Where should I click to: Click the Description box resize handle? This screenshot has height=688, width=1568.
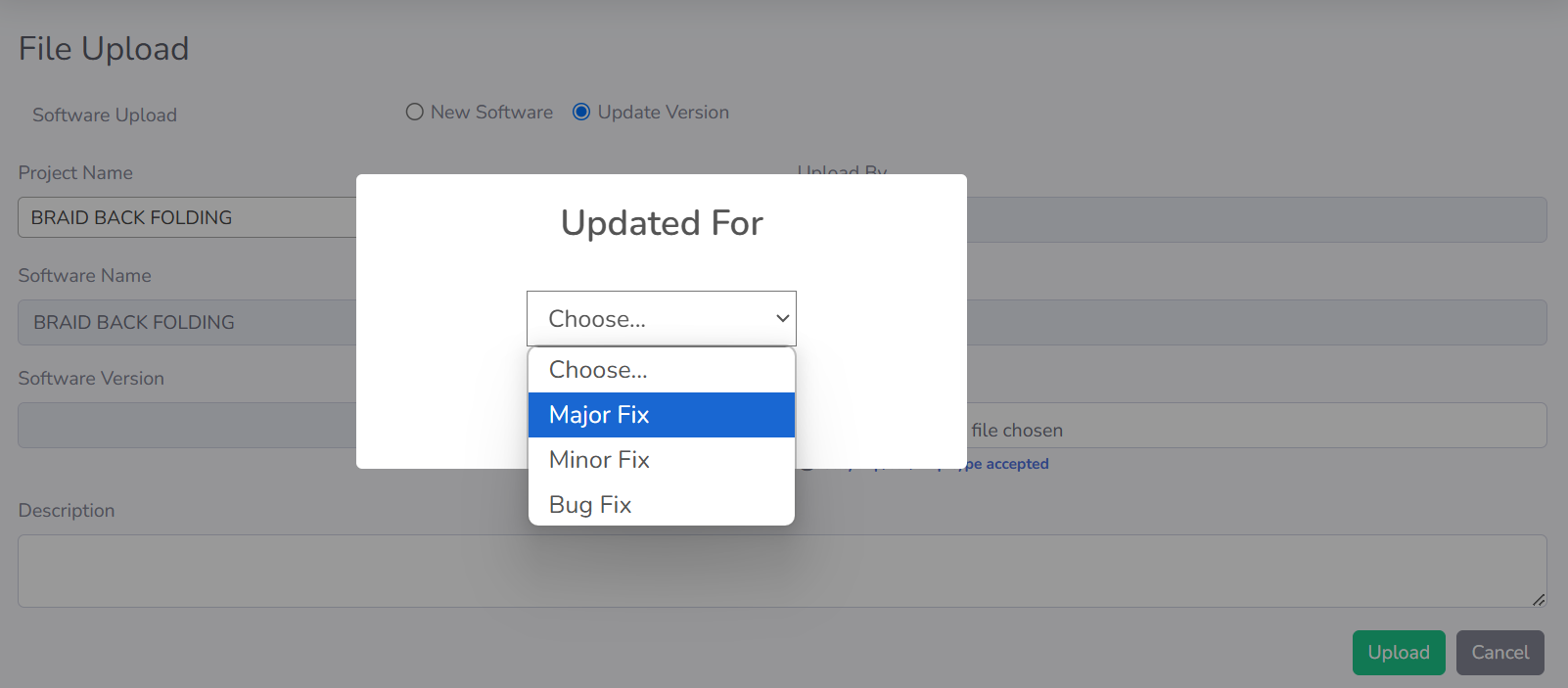(1539, 599)
